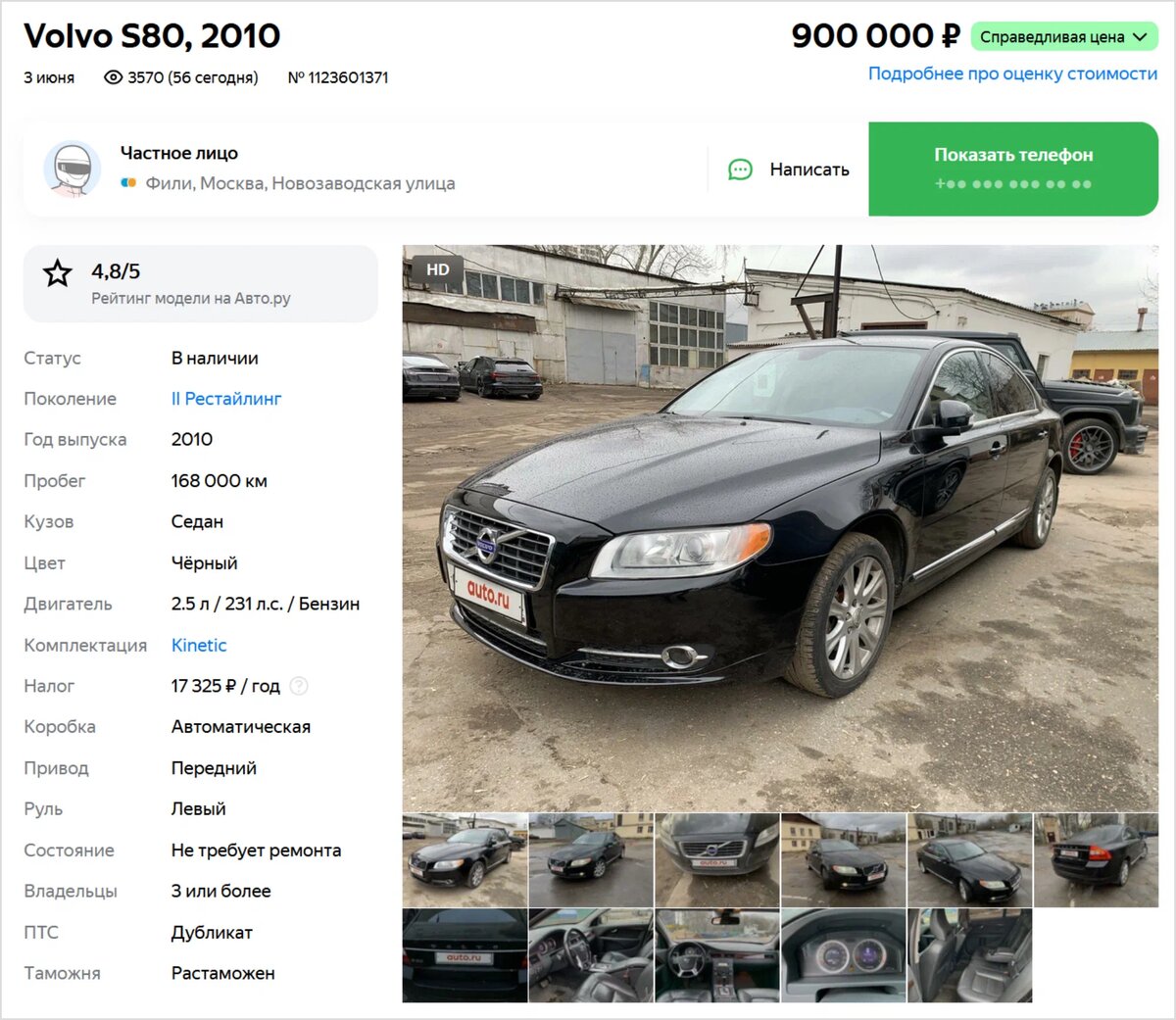The image size is (1176, 1020).
Task: Click the metro line dots icon near Фили
Action: [128, 183]
